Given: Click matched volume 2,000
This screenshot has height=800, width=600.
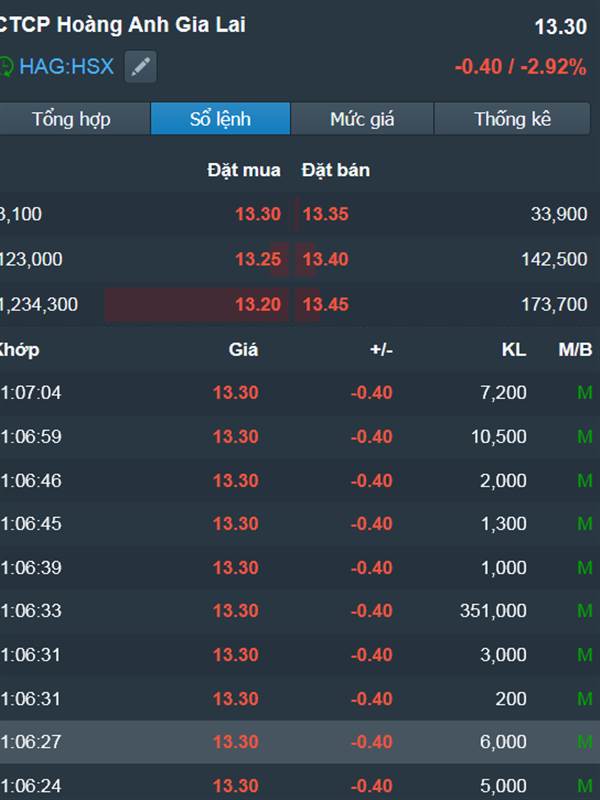Looking at the screenshot, I should [503, 481].
